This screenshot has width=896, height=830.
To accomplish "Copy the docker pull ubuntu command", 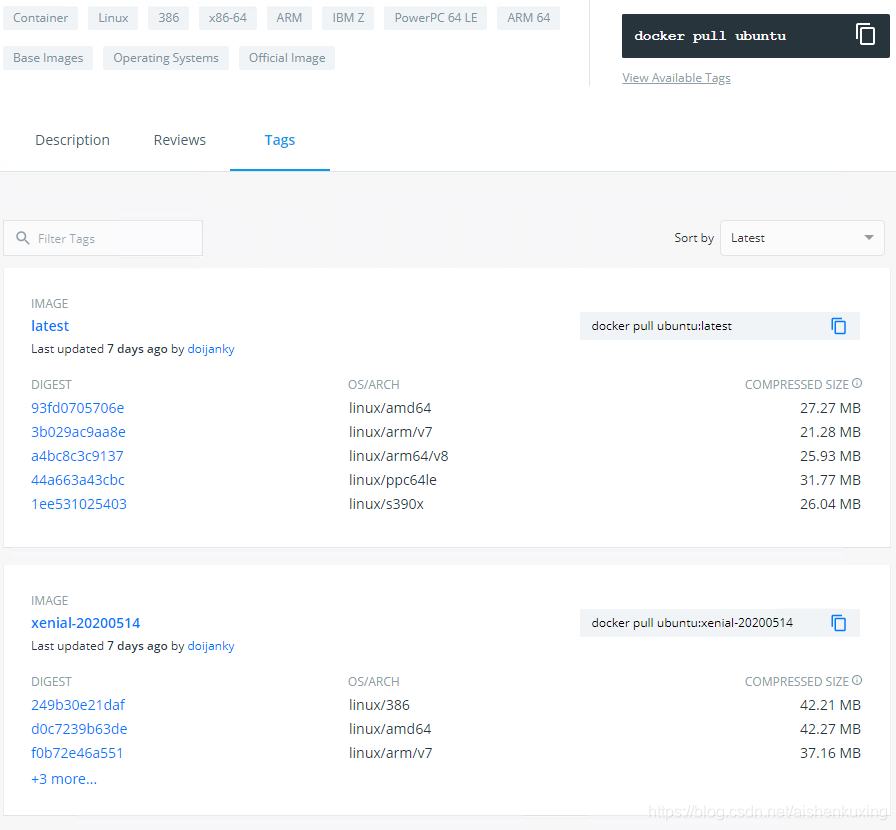I will point(865,35).
